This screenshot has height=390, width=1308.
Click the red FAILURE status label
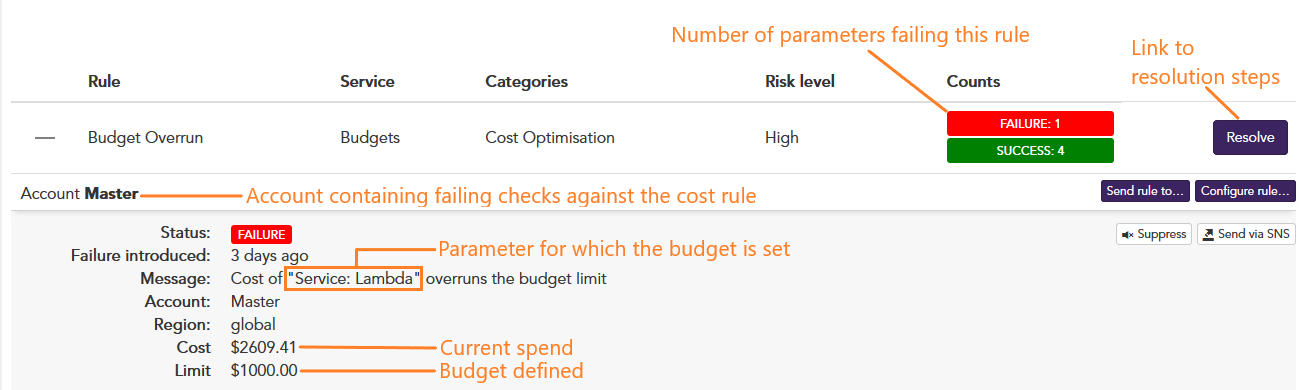pos(261,234)
